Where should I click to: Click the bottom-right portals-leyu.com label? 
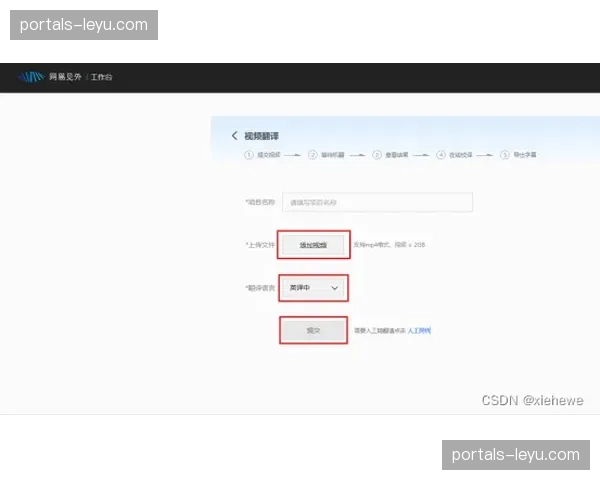click(x=516, y=455)
